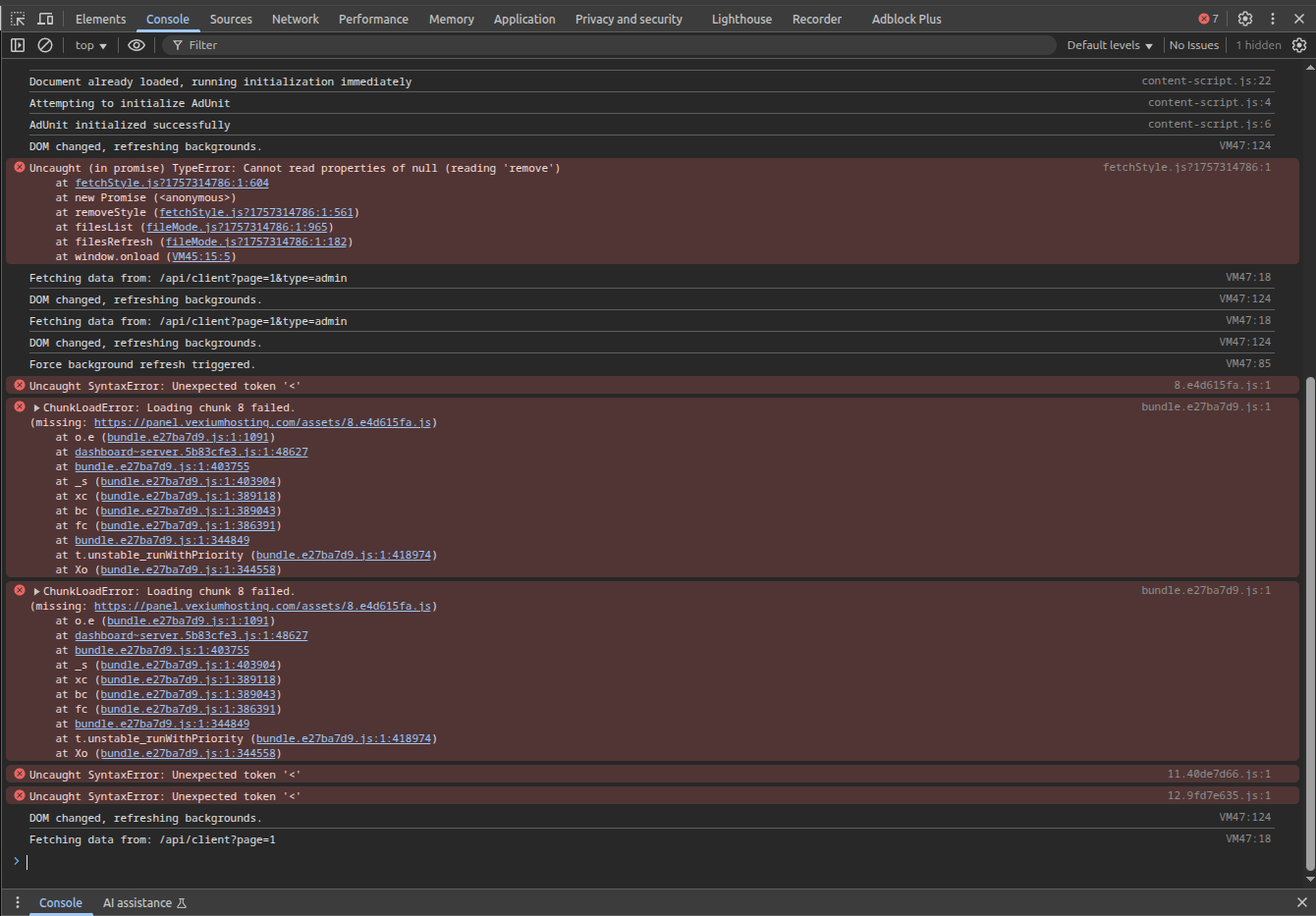
Task: Clear the console with the ban icon
Action: point(45,45)
